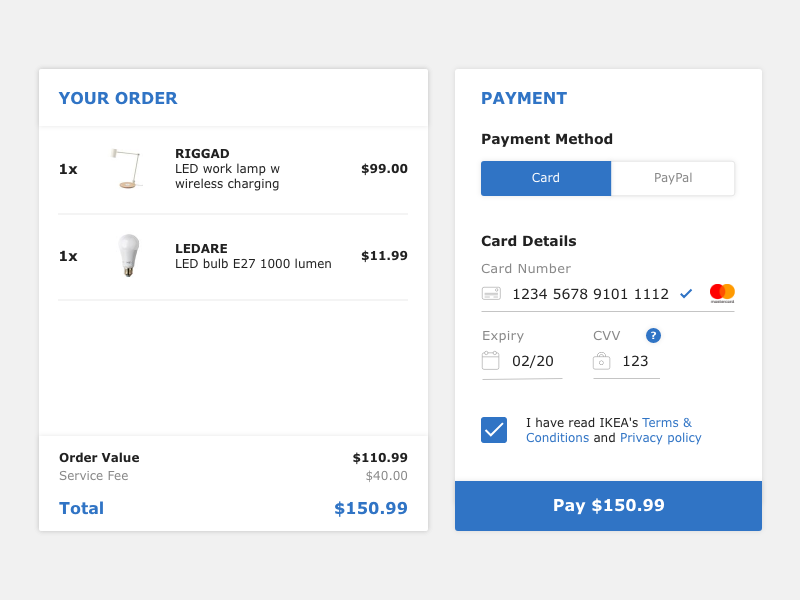
Task: Select the Card payment method tab
Action: [x=546, y=178]
